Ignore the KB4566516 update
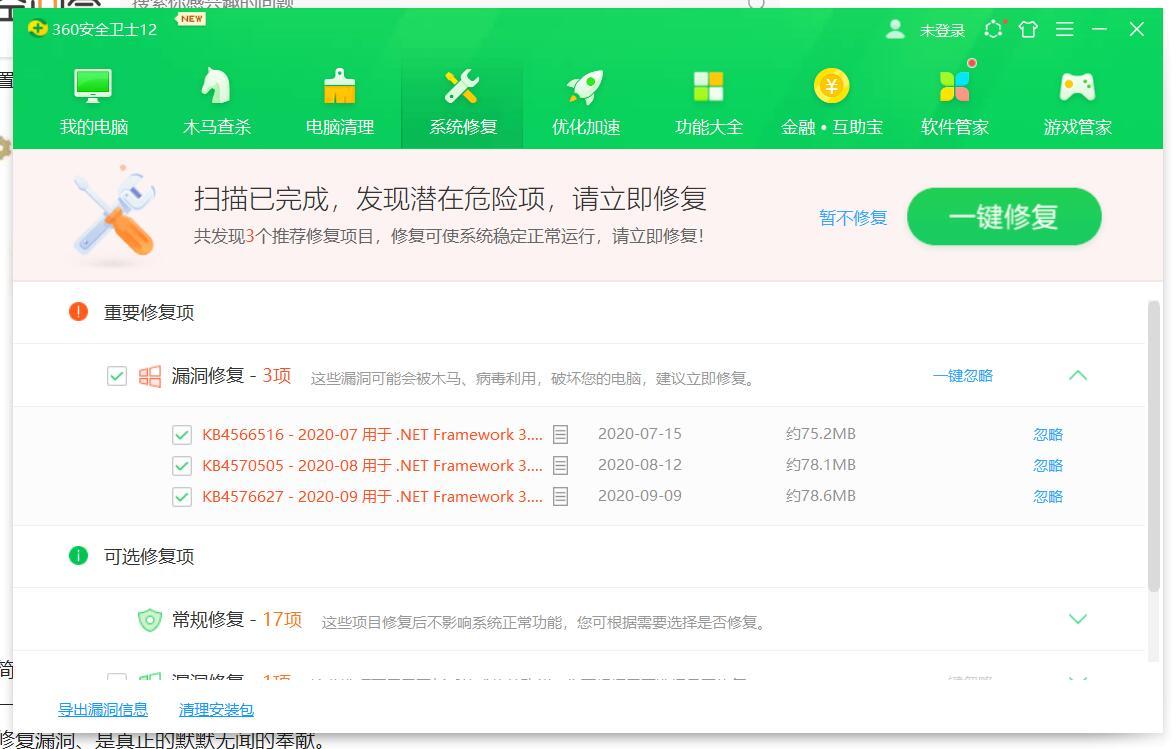Image resolution: width=1176 pixels, height=749 pixels. [x=1048, y=435]
